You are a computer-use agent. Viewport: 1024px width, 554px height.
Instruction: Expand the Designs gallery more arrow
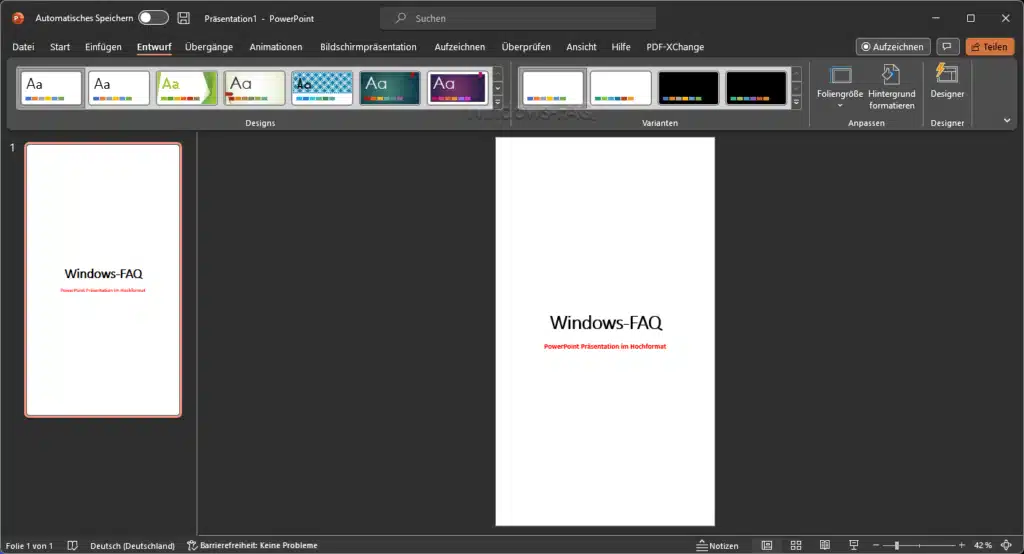[498, 102]
